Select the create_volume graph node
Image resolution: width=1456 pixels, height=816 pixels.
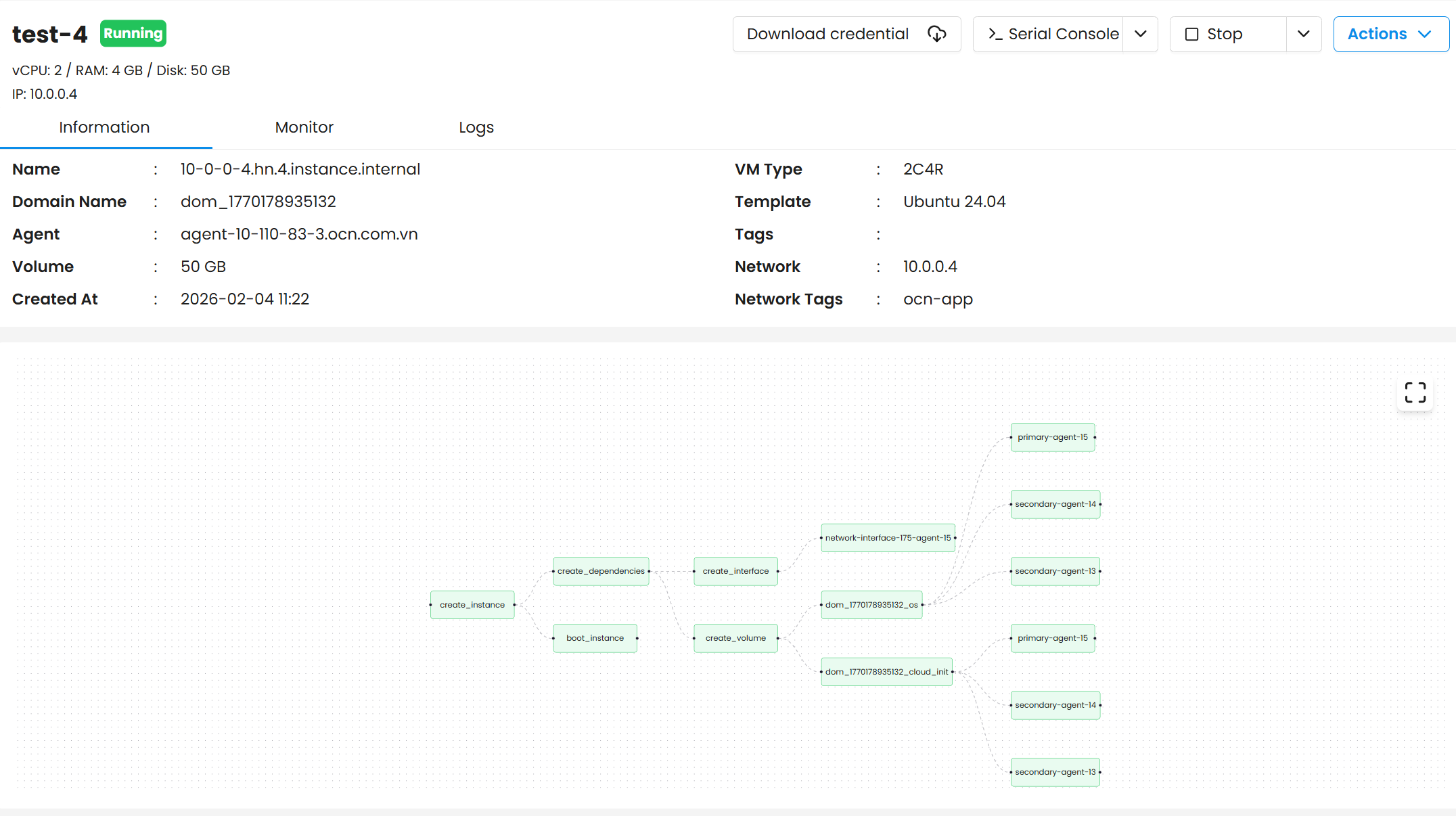pos(735,638)
